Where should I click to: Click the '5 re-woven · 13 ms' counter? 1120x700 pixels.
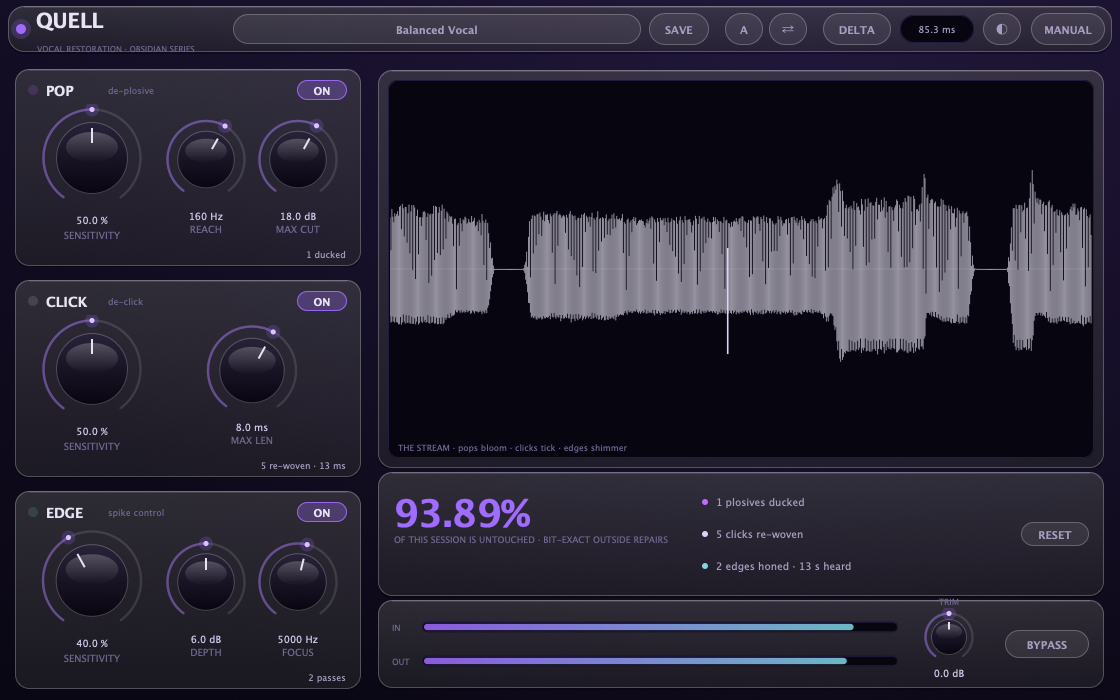pos(303,466)
